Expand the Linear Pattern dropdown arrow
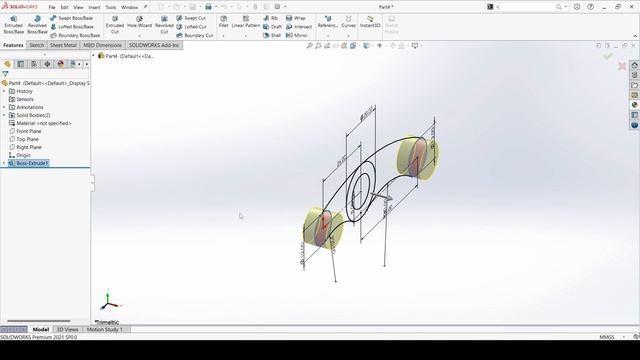 coord(246,36)
